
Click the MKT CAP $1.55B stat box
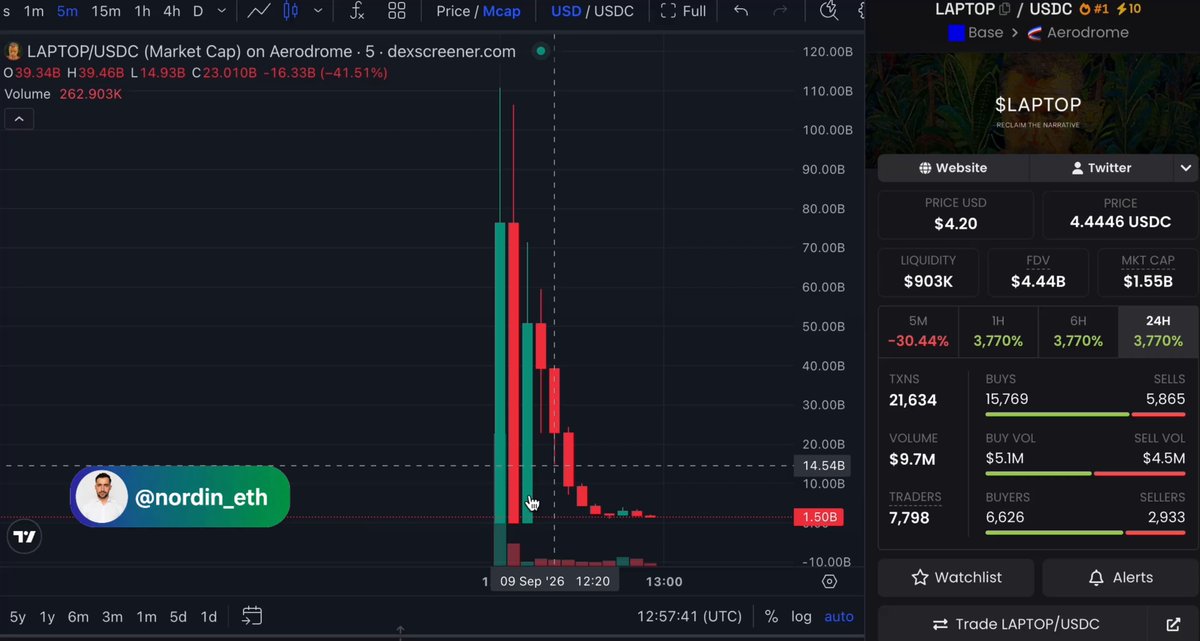pos(1147,272)
